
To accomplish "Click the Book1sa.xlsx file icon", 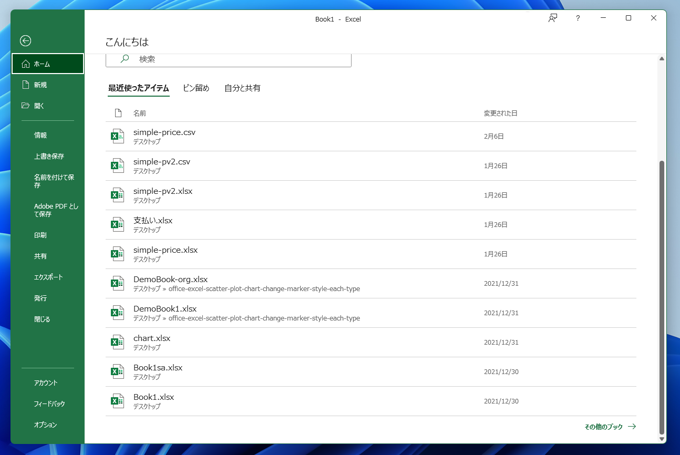I will click(x=117, y=372).
